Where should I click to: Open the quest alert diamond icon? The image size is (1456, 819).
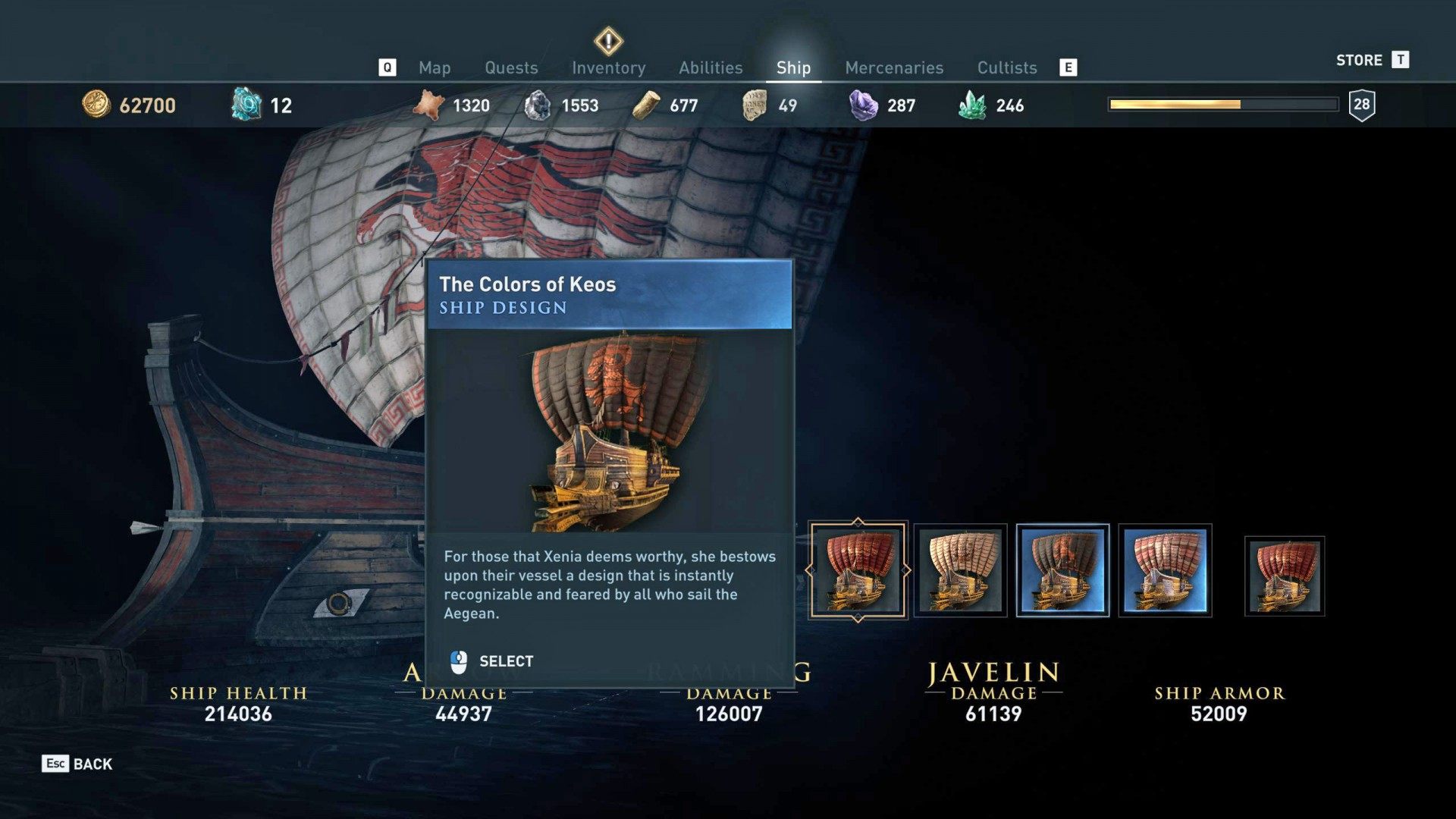click(x=608, y=41)
